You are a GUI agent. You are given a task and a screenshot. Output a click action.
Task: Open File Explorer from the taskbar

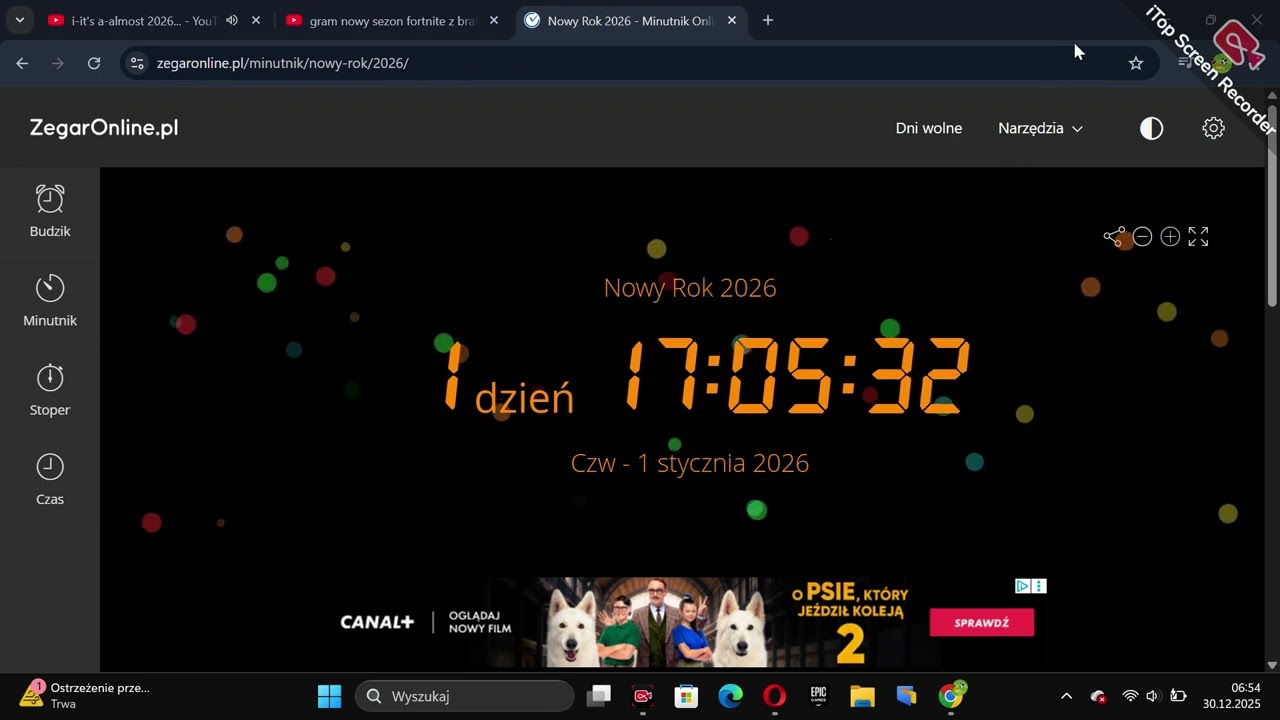tap(862, 696)
